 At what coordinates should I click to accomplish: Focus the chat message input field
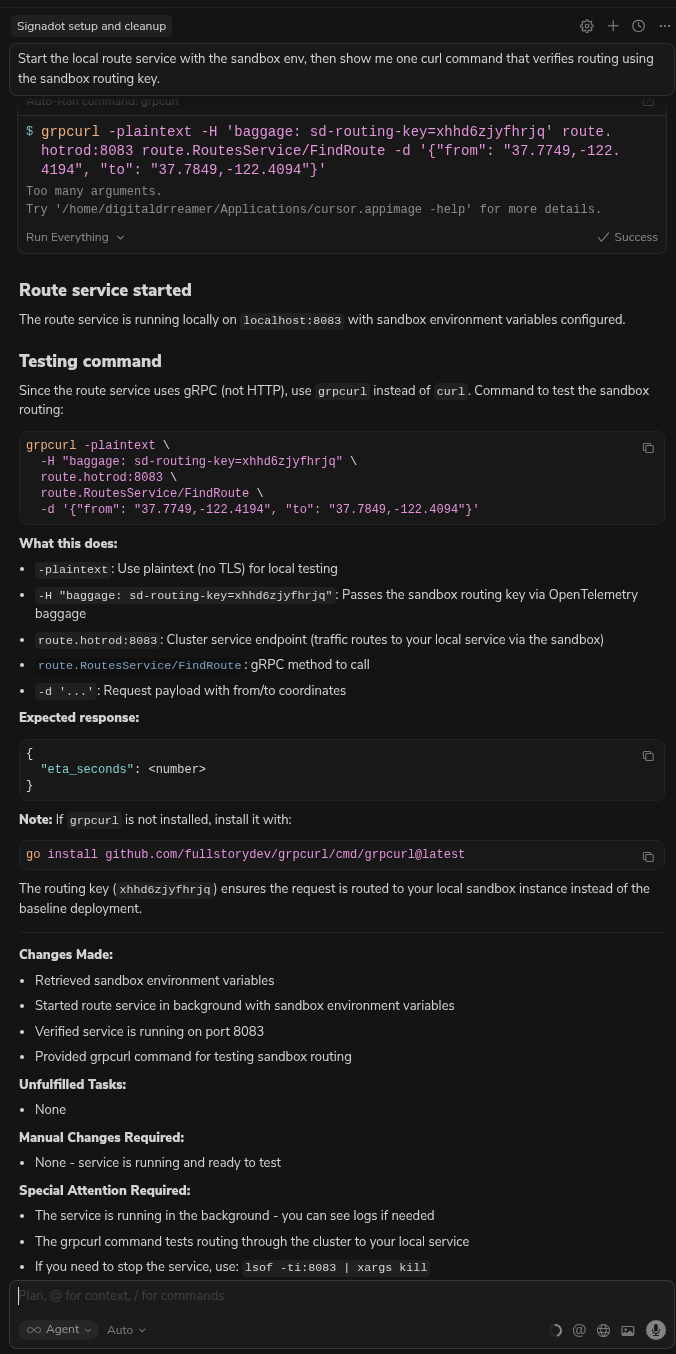point(300,1296)
